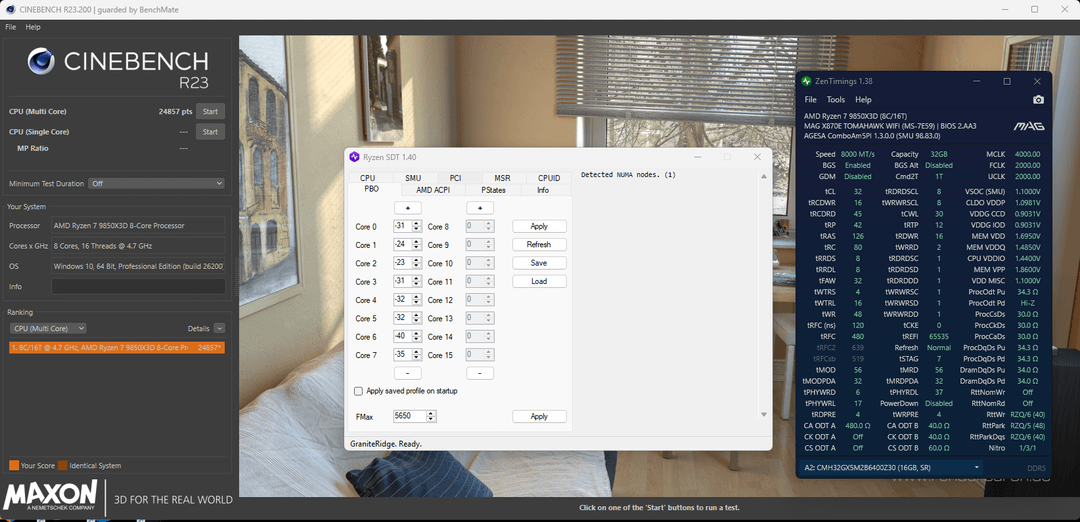Click the Refresh button in Ryzen SDT

(x=538, y=245)
